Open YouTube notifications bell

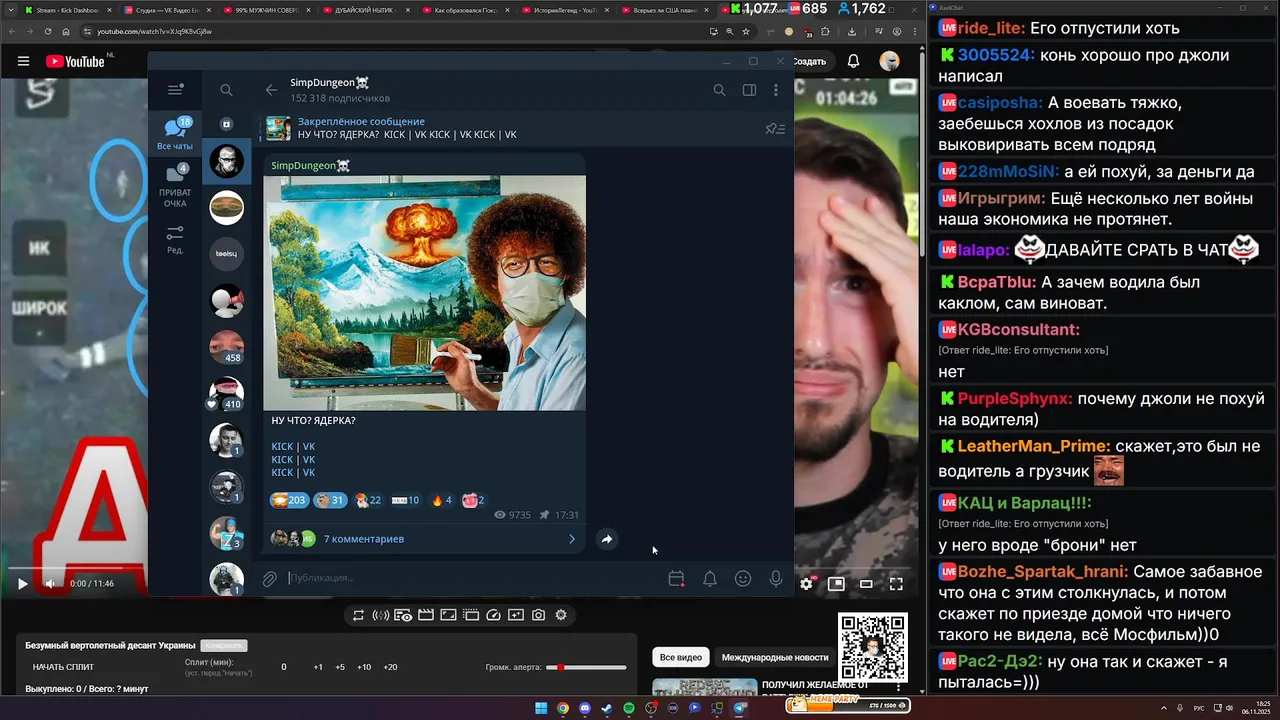click(853, 61)
